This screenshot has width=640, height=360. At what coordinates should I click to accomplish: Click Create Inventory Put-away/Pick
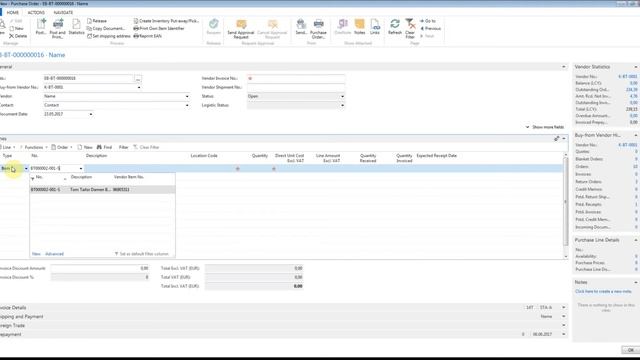point(166,21)
